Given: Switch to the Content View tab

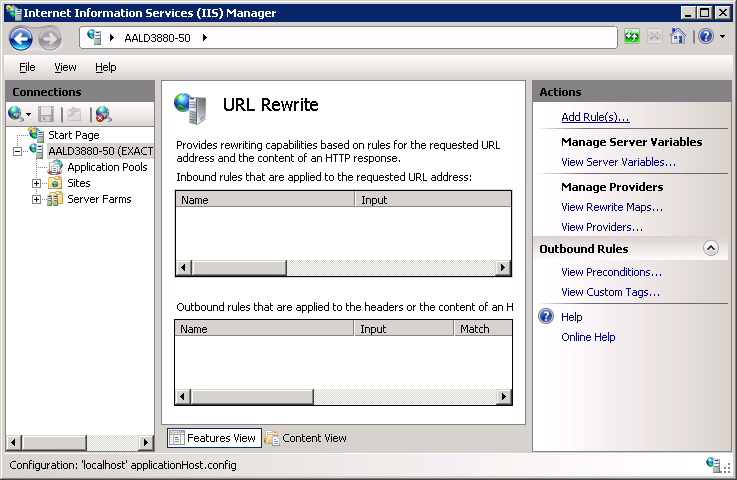Looking at the screenshot, I should point(306,438).
